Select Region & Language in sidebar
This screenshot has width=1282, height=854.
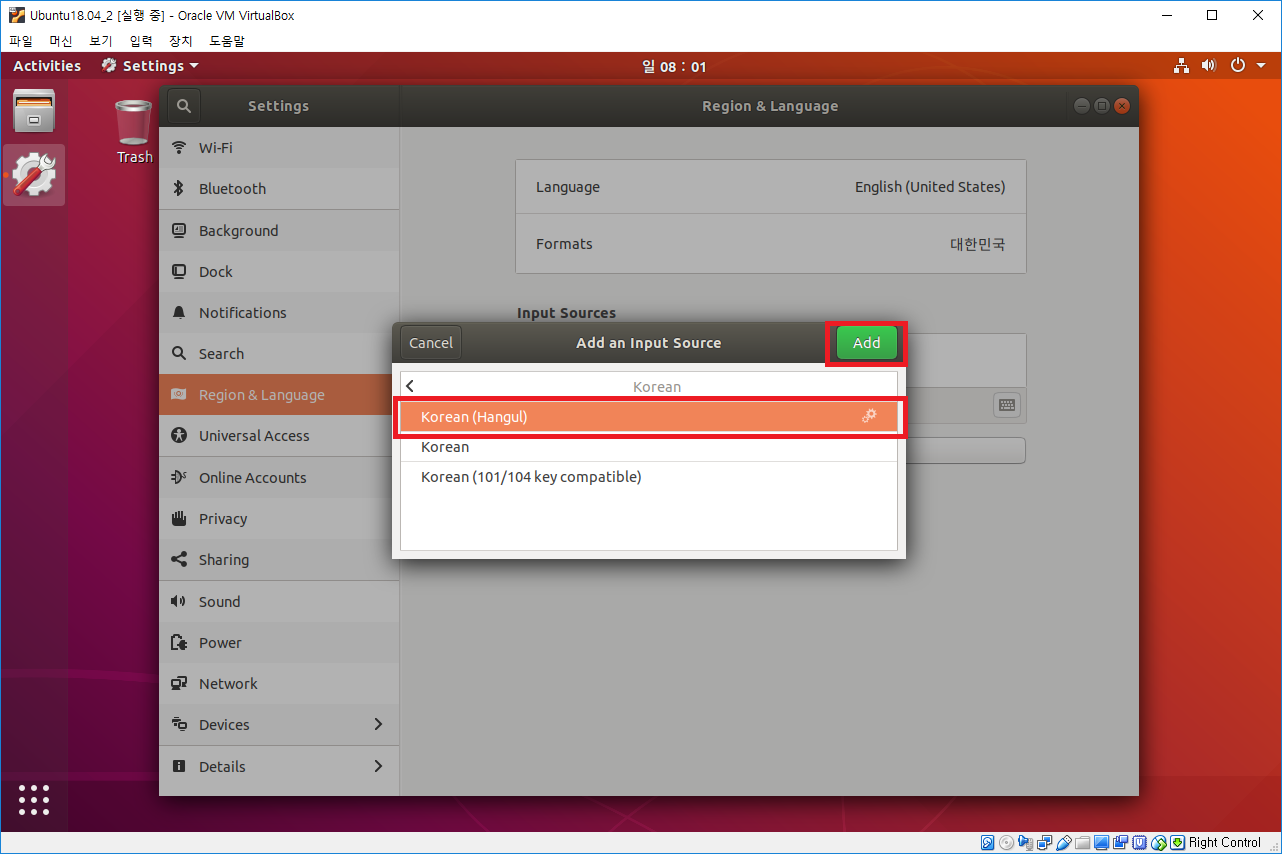279,394
